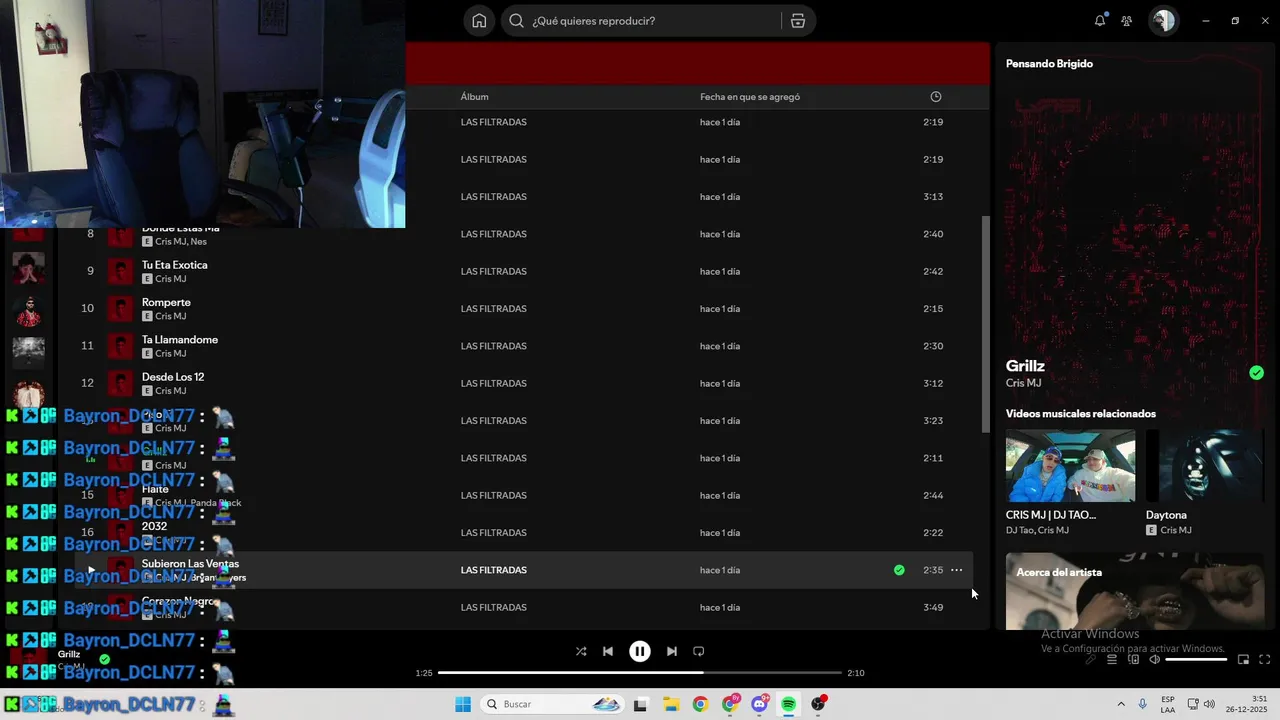The width and height of the screenshot is (1280, 720).
Task: Click the Buscar field on the Windows taskbar
Action: tap(550, 704)
